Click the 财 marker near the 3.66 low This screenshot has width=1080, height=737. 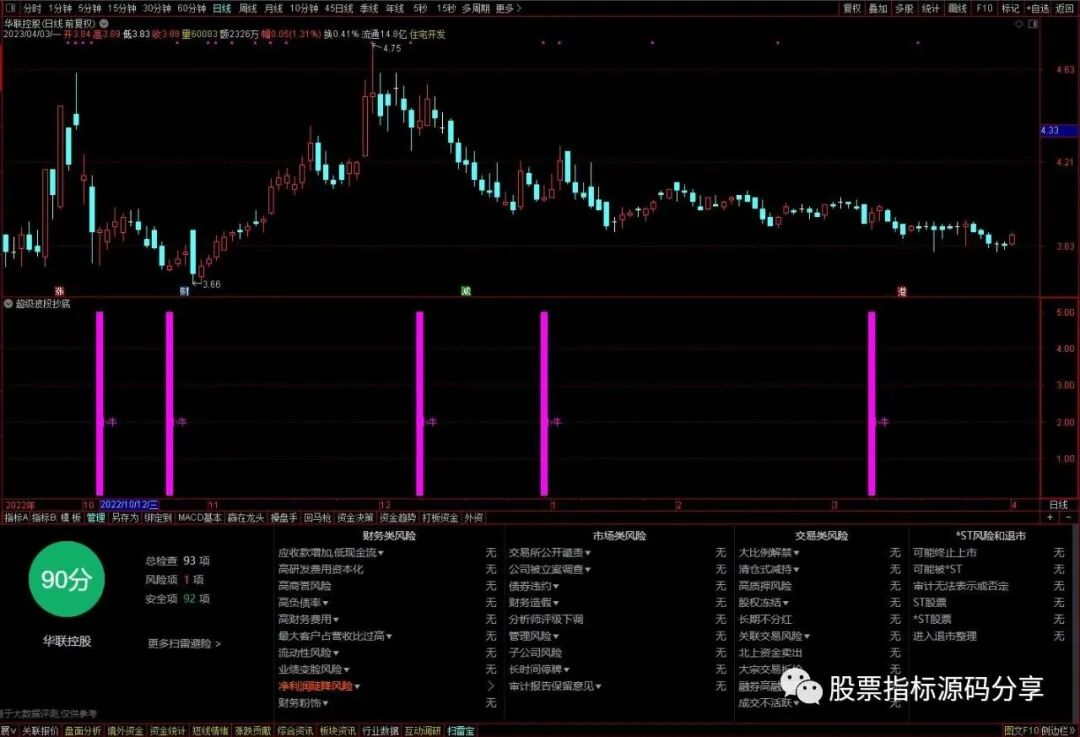click(x=185, y=291)
